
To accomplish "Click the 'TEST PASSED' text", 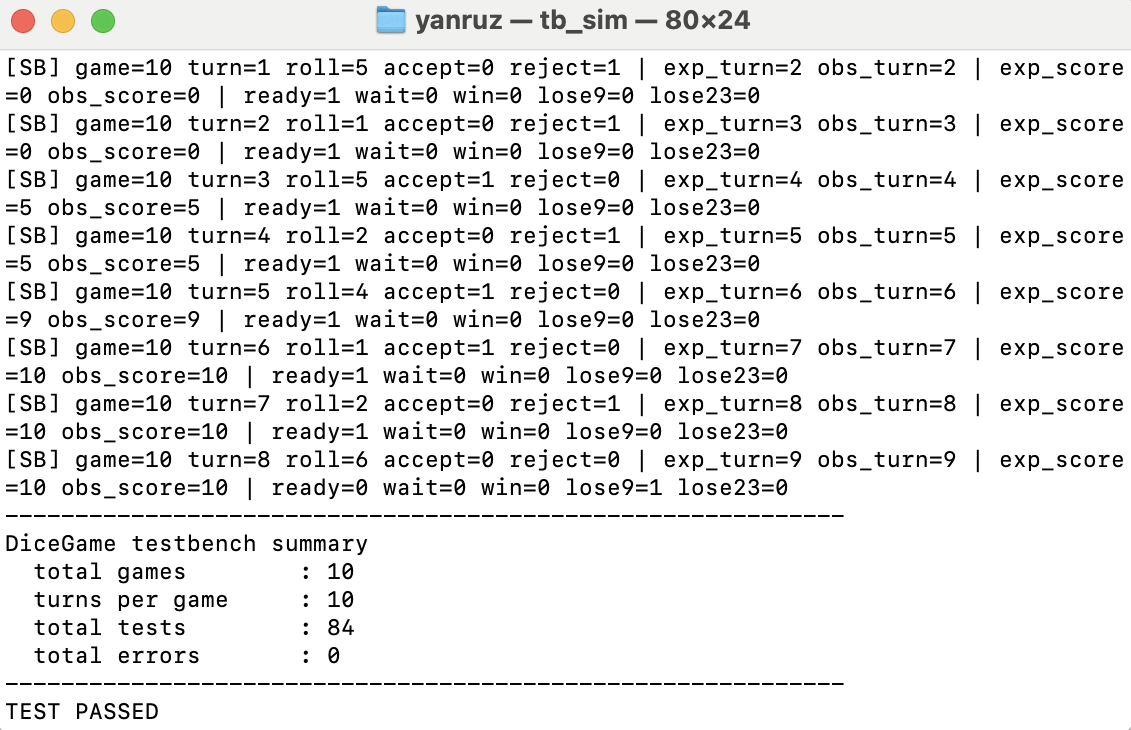I will [x=82, y=712].
